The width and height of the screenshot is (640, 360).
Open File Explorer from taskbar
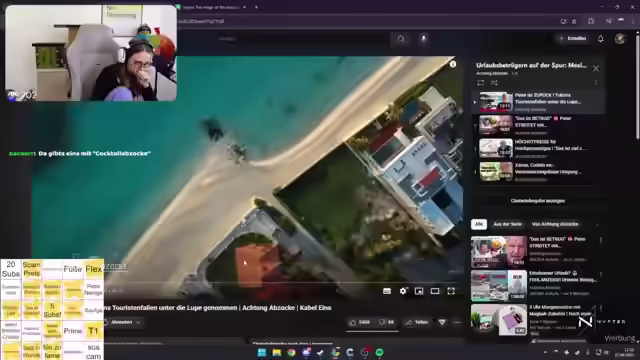click(x=277, y=352)
